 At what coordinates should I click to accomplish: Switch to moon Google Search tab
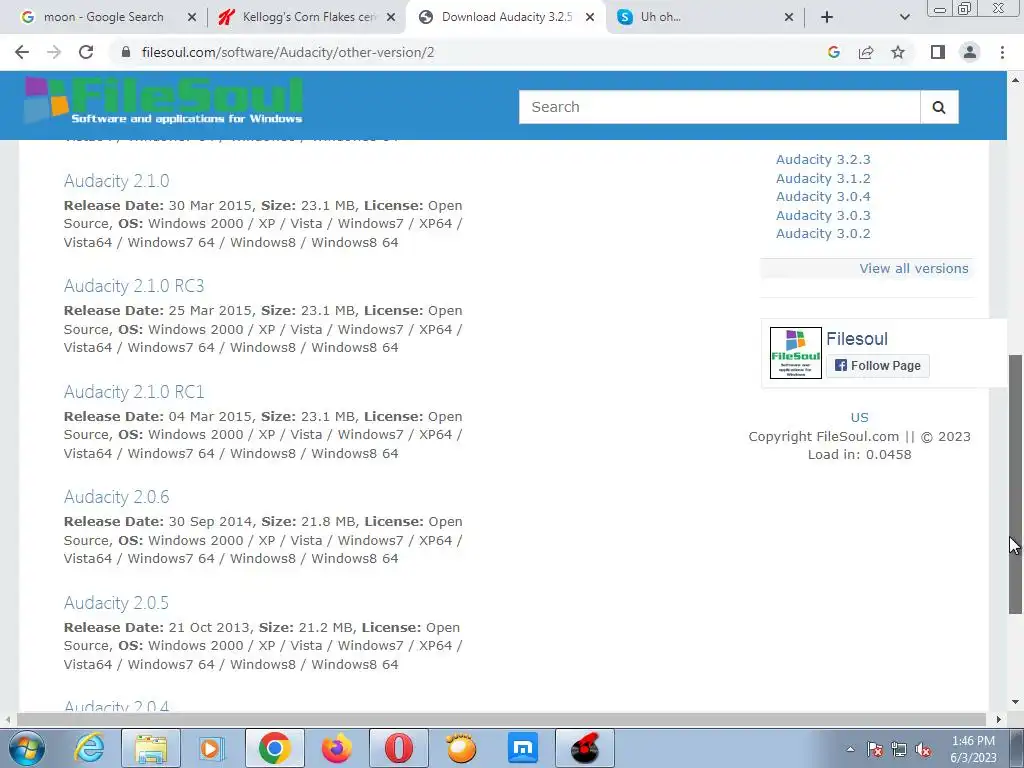(103, 18)
